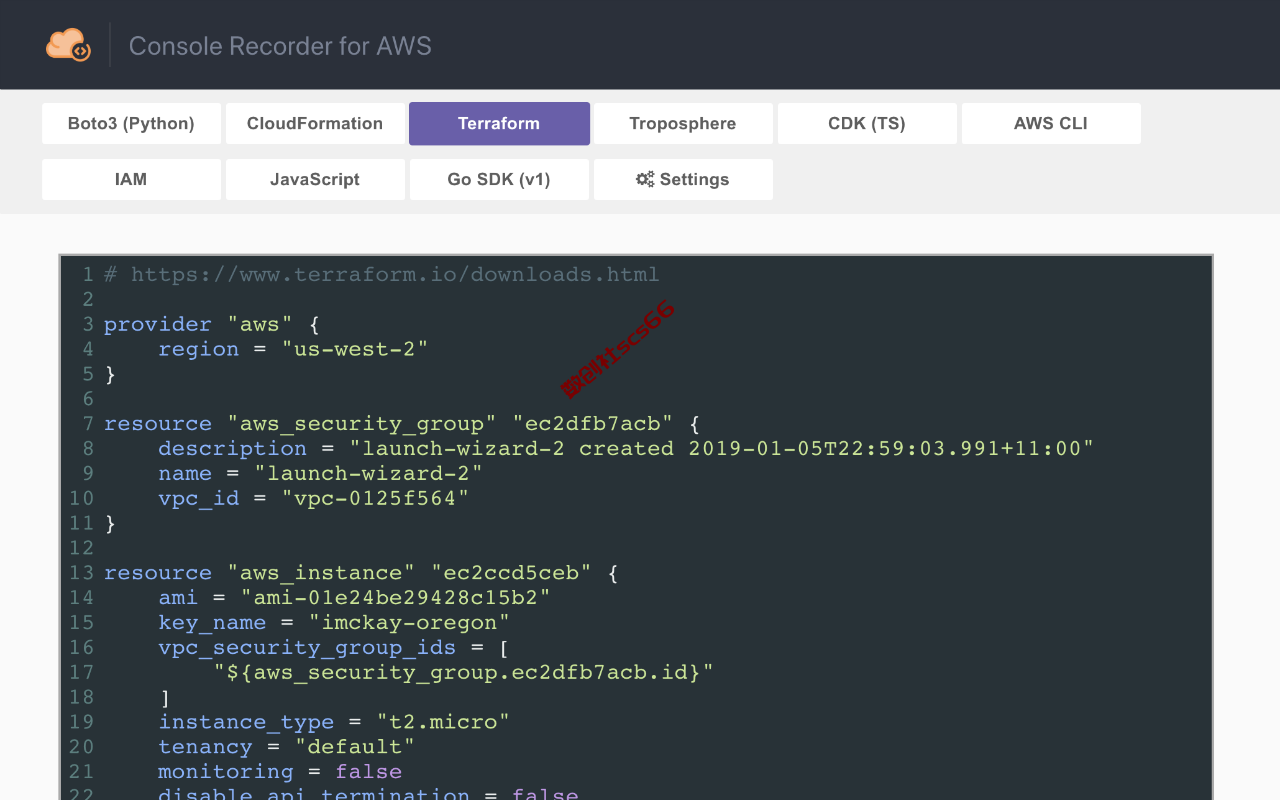The image size is (1280, 800).
Task: Click the aws_security_group.ec2dfb7acb.id reference
Action: (464, 672)
